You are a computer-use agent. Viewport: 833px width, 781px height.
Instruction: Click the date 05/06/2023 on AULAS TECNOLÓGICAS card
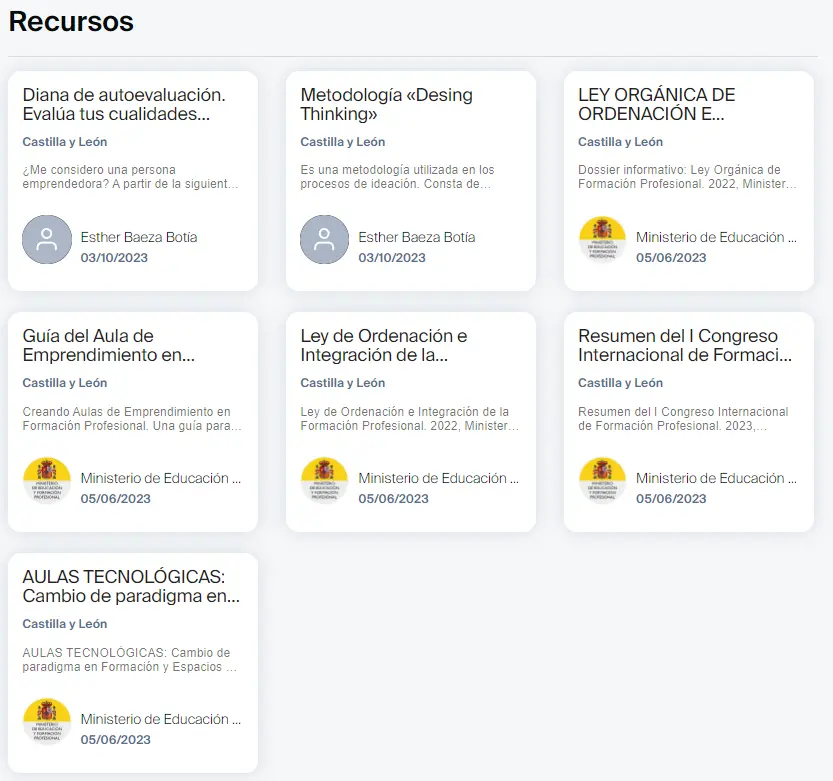coord(116,740)
